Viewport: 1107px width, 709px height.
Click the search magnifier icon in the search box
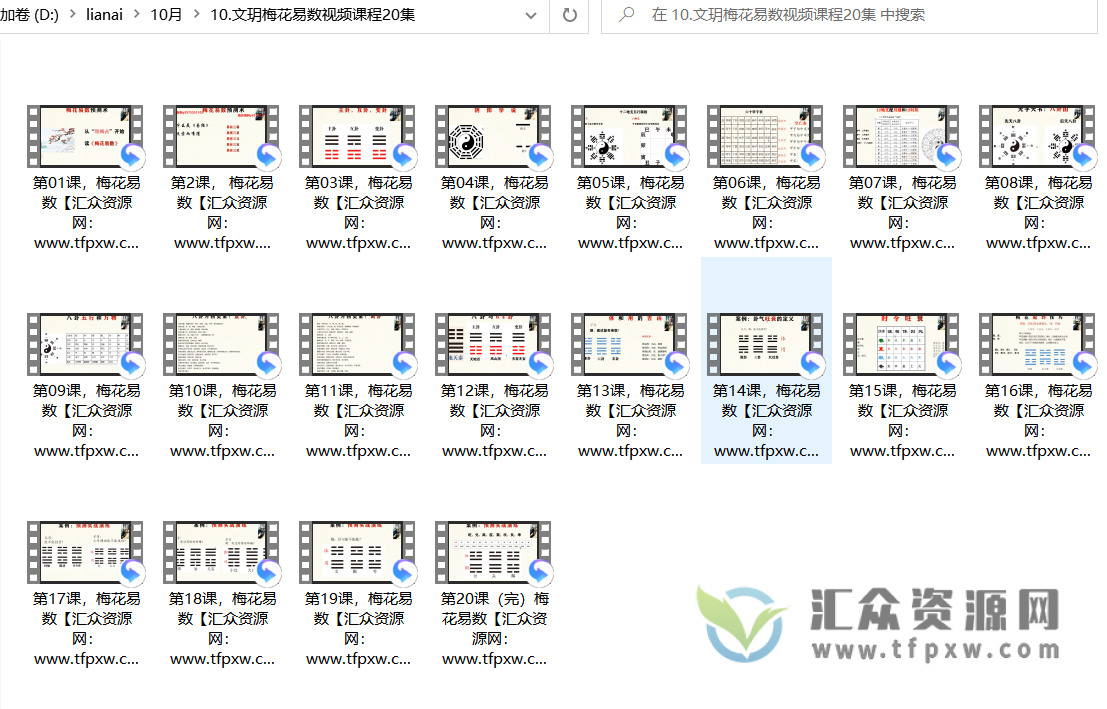click(x=626, y=15)
